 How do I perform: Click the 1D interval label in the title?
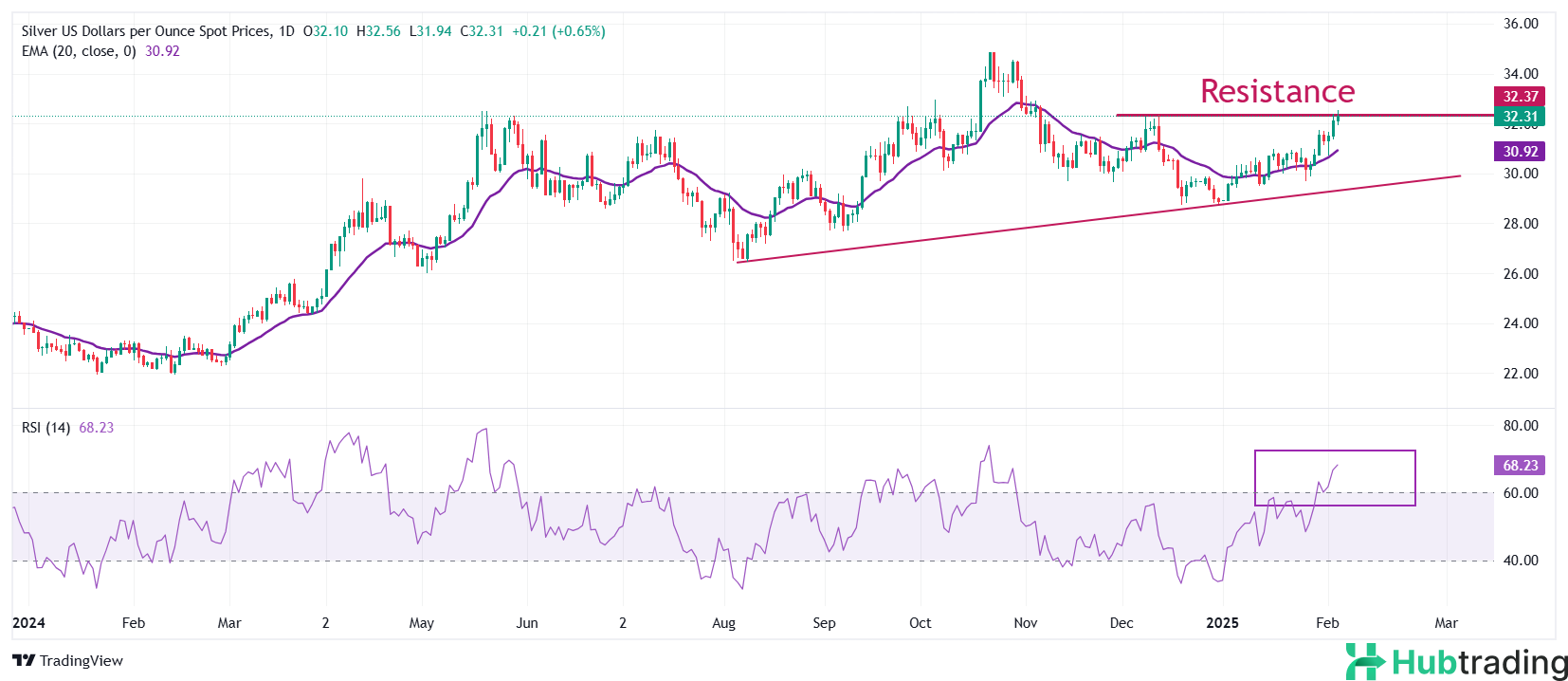286,31
